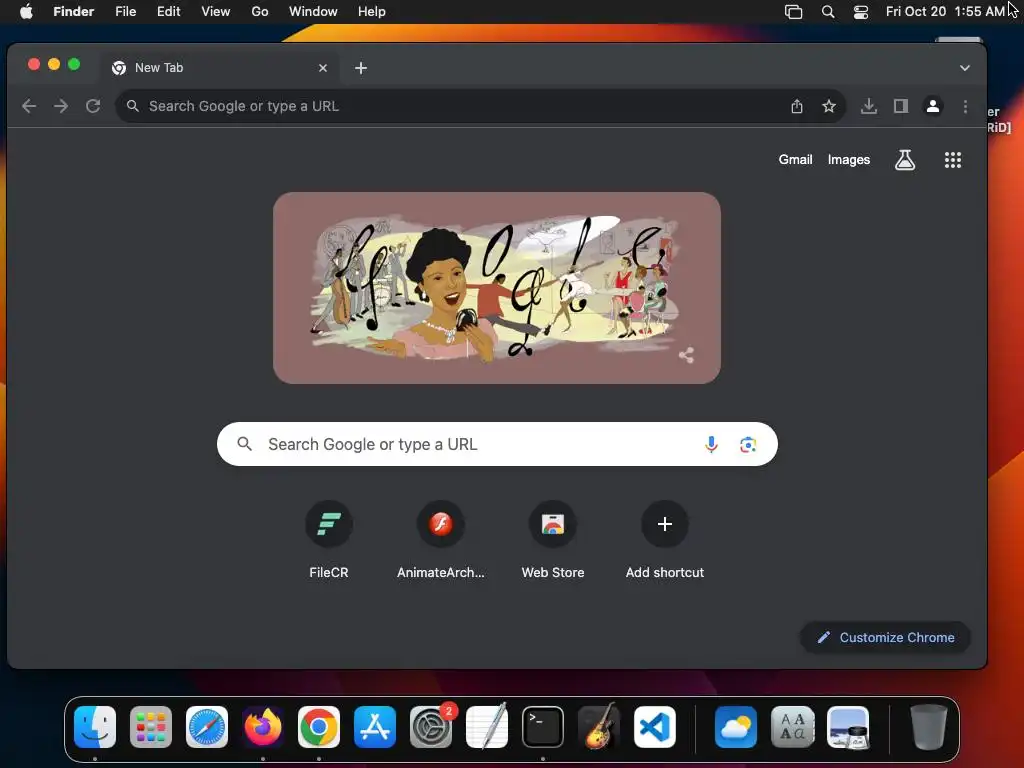Reload the page with the refresh icon
The width and height of the screenshot is (1024, 768).
point(93,106)
